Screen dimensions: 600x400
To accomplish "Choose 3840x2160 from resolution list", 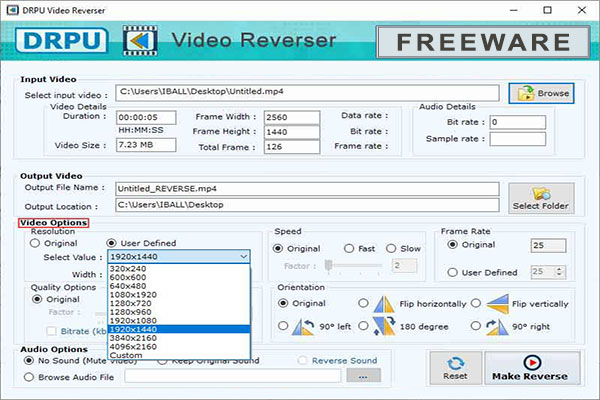I will pos(179,338).
